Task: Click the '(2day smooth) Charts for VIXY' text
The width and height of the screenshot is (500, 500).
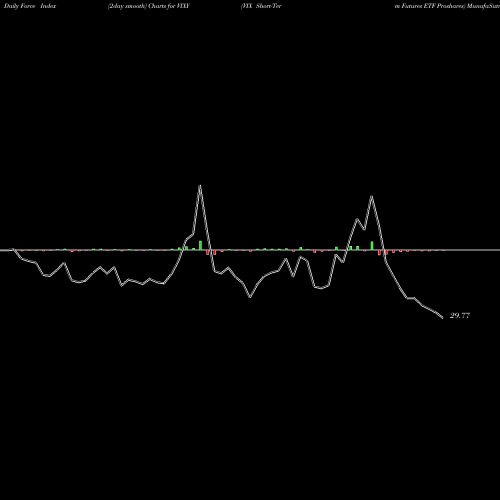Action: point(149,6)
